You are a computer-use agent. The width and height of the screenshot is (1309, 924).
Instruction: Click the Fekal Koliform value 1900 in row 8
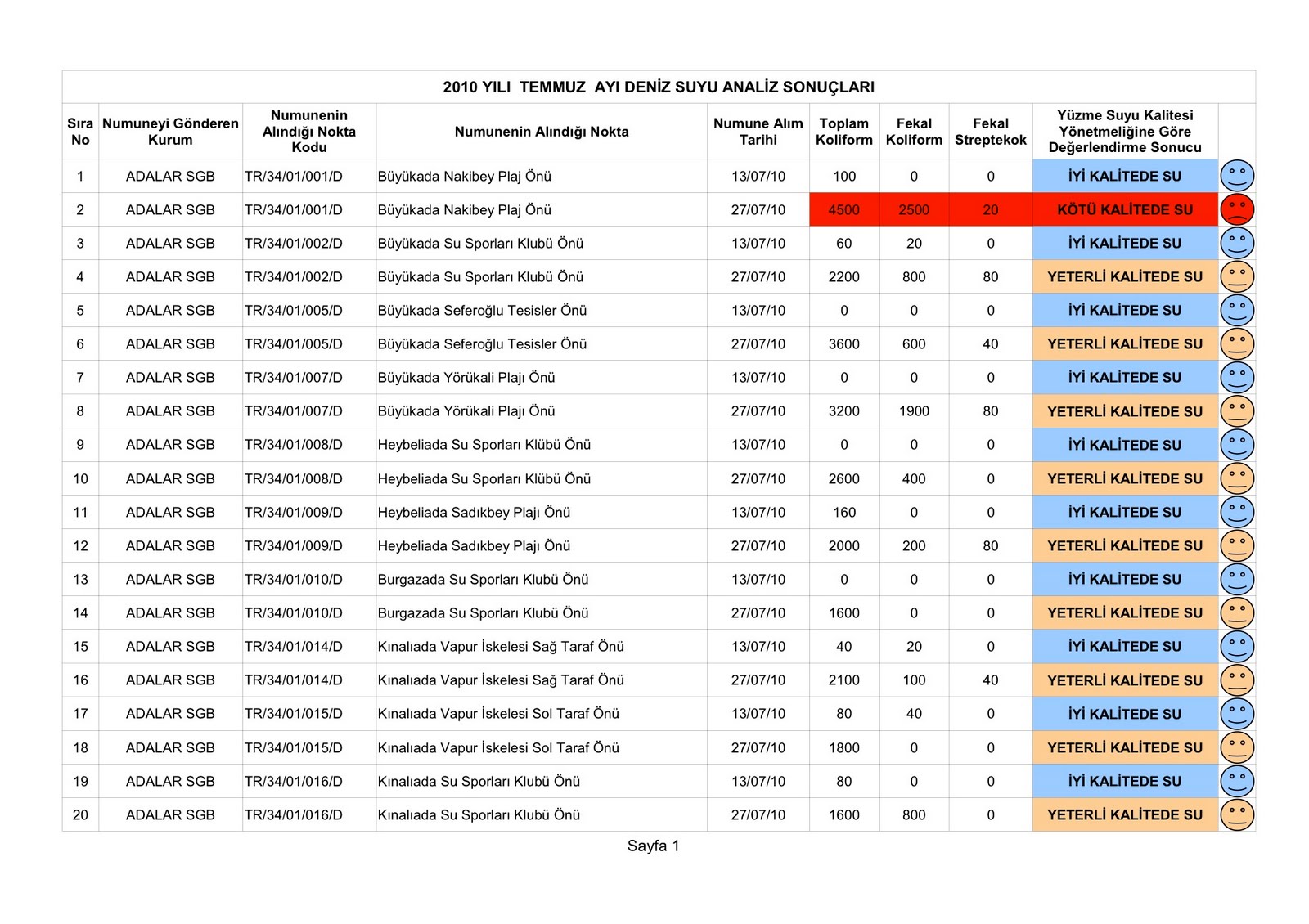click(x=914, y=411)
